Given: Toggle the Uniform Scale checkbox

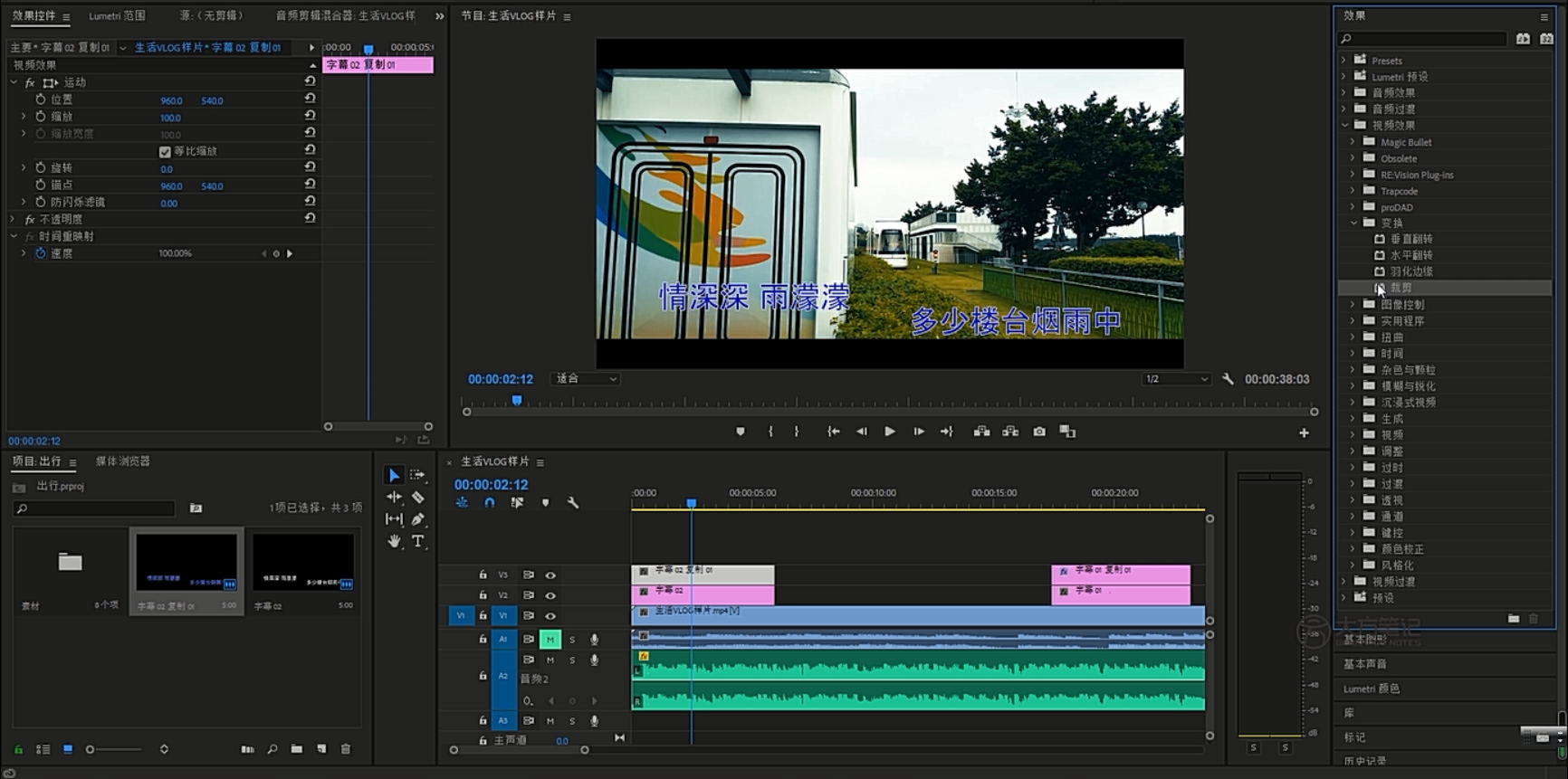Looking at the screenshot, I should 165,151.
